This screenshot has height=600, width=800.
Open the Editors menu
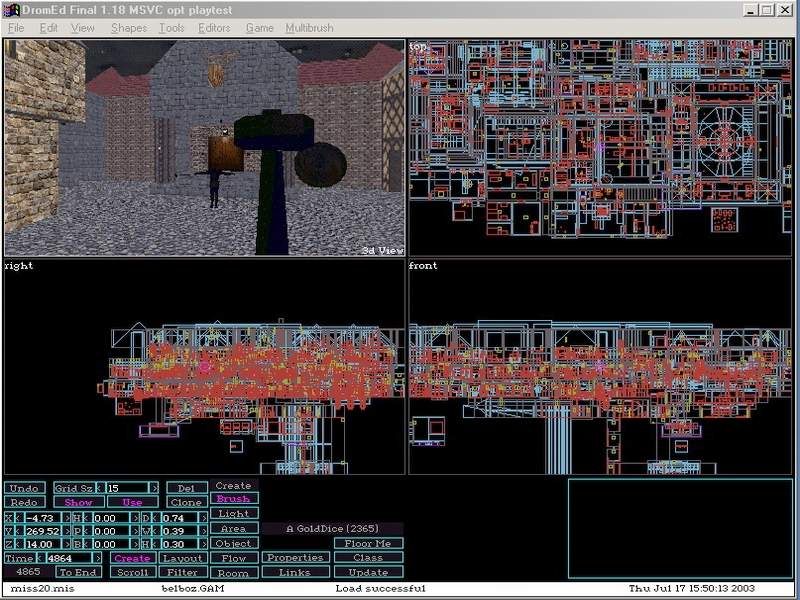214,28
